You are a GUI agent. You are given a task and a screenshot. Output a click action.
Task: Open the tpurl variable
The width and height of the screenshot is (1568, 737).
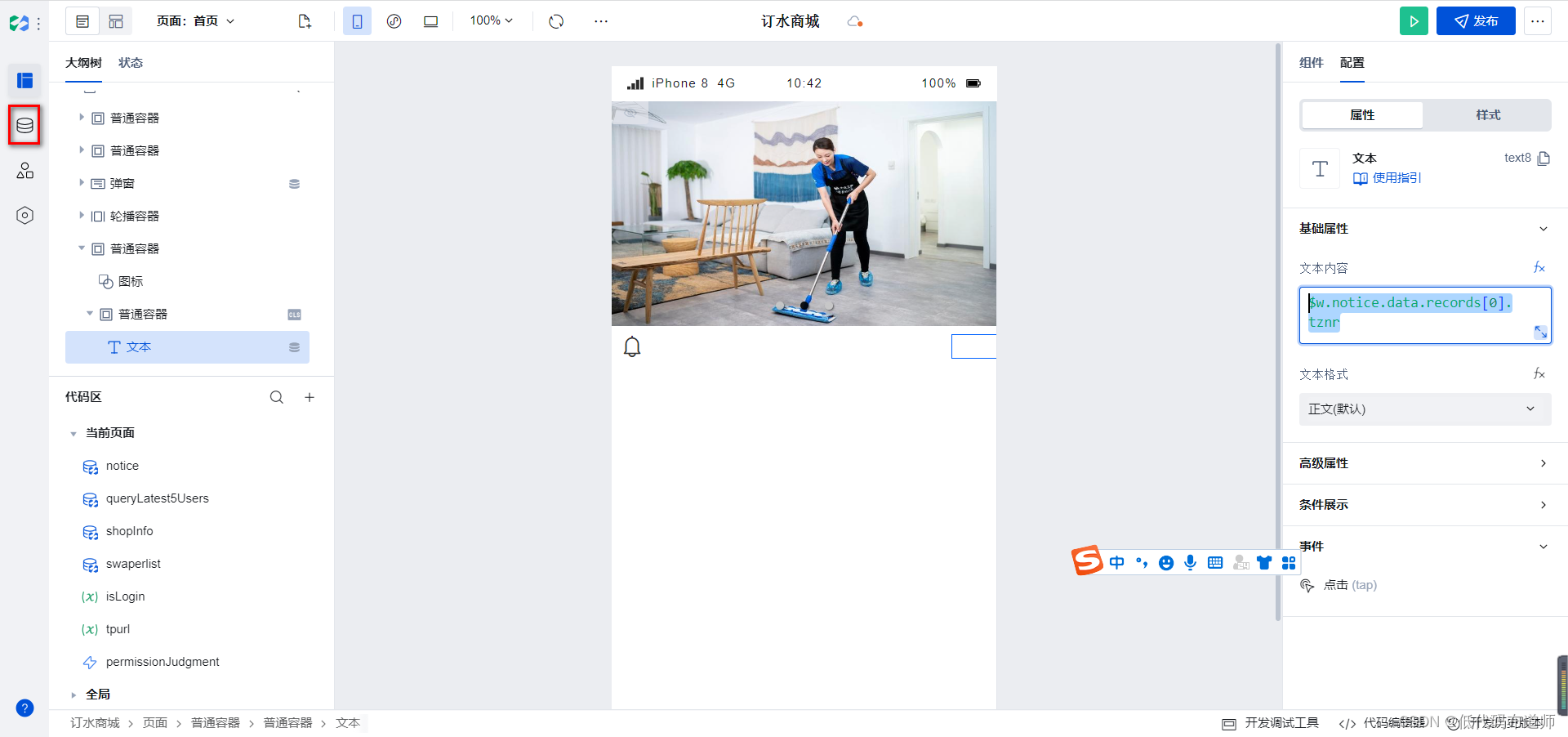pos(118,629)
